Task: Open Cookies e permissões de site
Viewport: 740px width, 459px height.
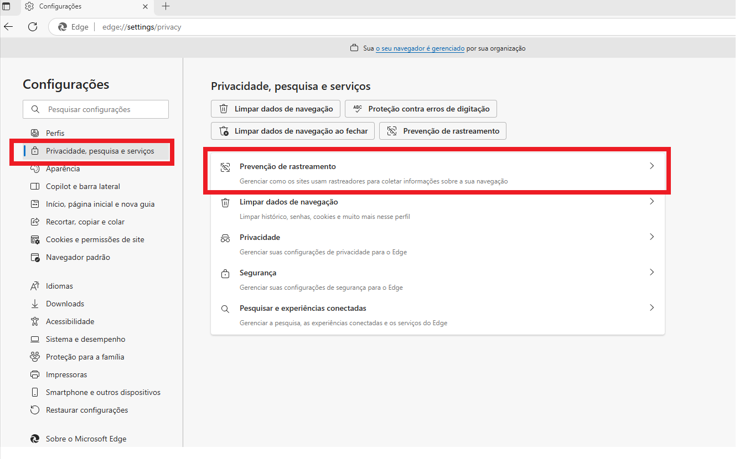Action: click(x=95, y=240)
